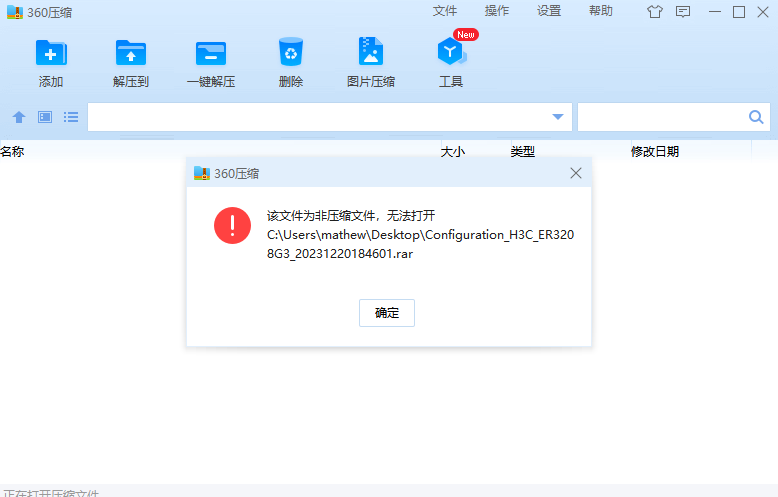Viewport: 778px width, 497px height.
Task: Click the file path ending in 184601.rar
Action: click(420, 244)
